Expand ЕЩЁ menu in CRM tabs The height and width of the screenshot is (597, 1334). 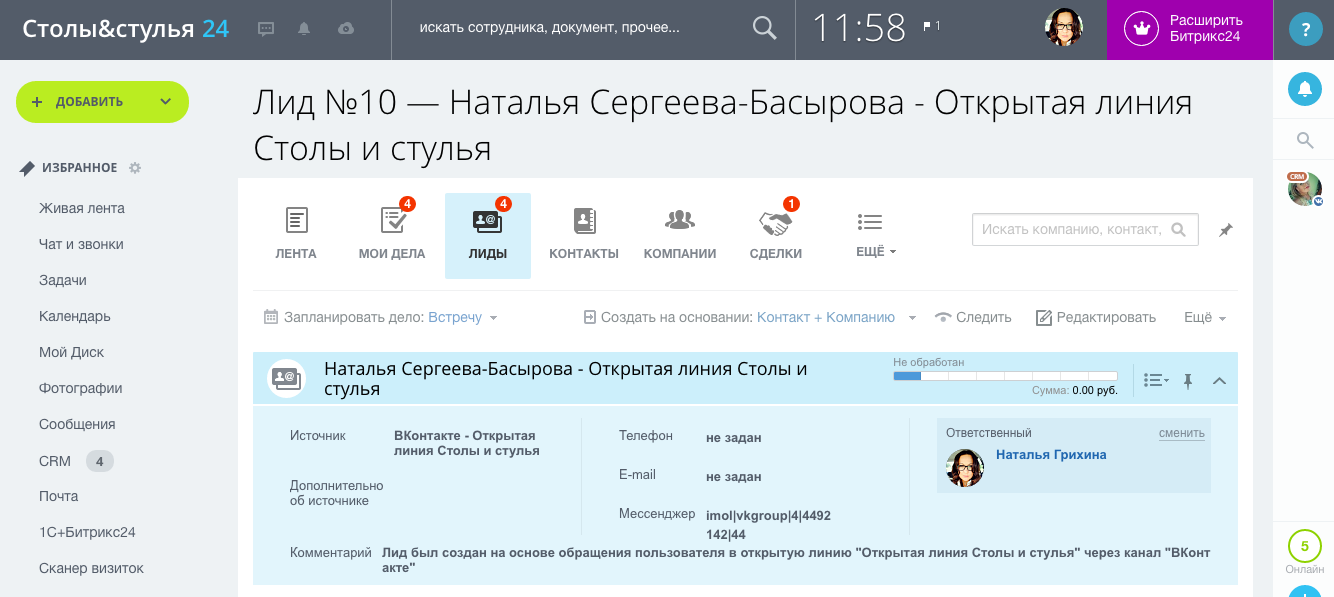[875, 235]
